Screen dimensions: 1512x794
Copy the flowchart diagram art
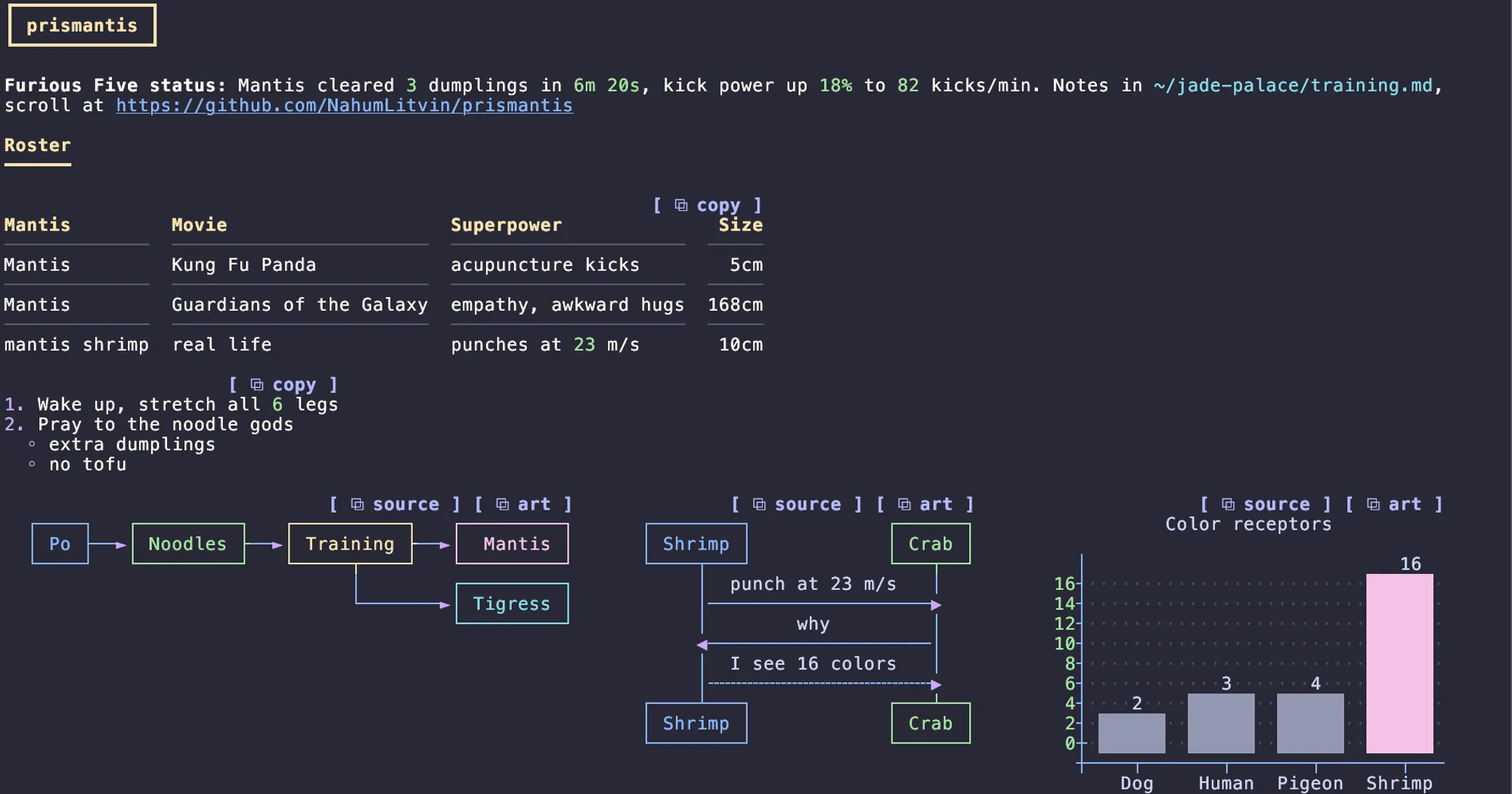pos(523,504)
